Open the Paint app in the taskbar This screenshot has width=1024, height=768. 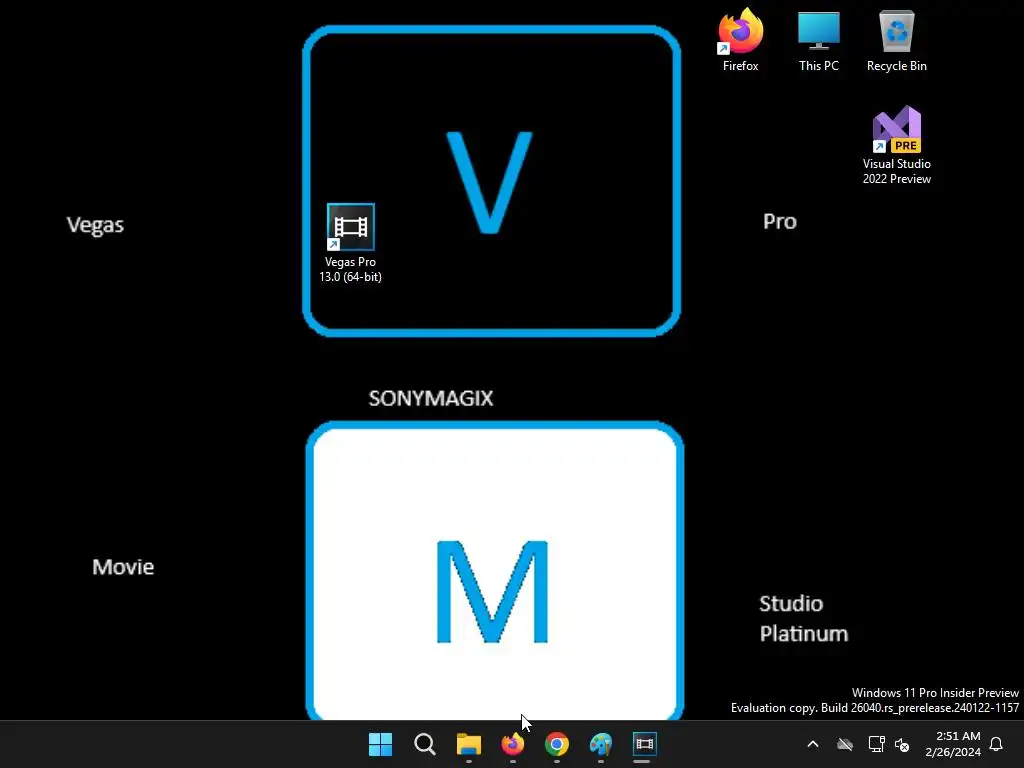pos(601,744)
